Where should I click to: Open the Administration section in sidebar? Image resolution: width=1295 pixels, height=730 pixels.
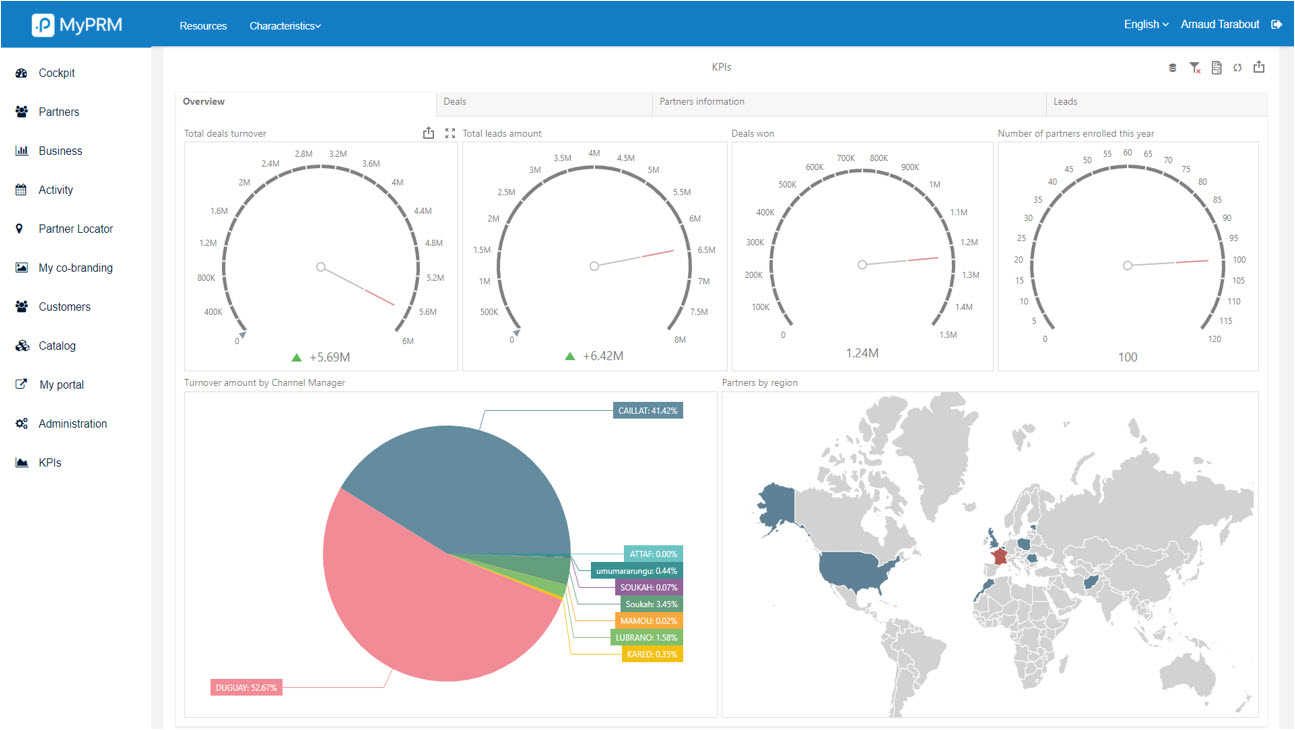tap(72, 424)
